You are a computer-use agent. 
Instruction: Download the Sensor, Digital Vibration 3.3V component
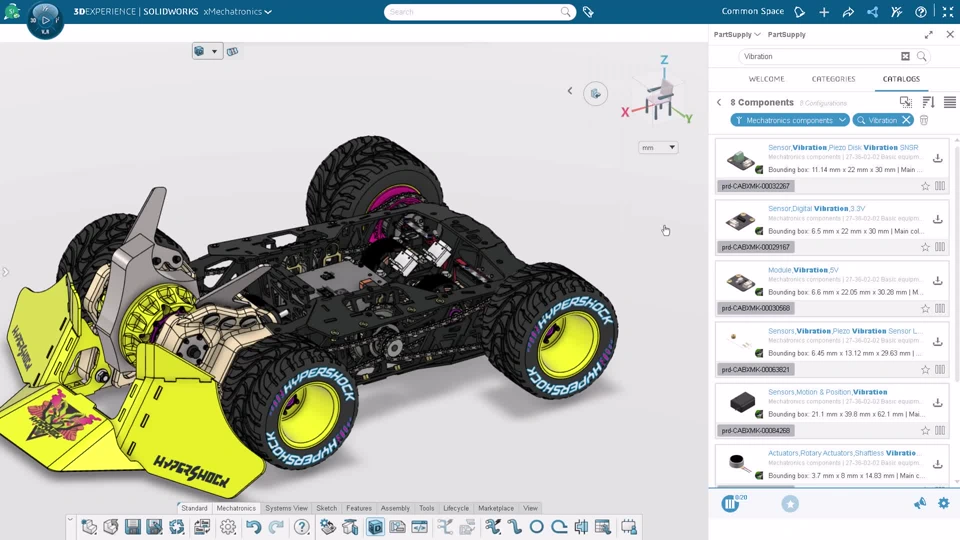[x=937, y=219]
